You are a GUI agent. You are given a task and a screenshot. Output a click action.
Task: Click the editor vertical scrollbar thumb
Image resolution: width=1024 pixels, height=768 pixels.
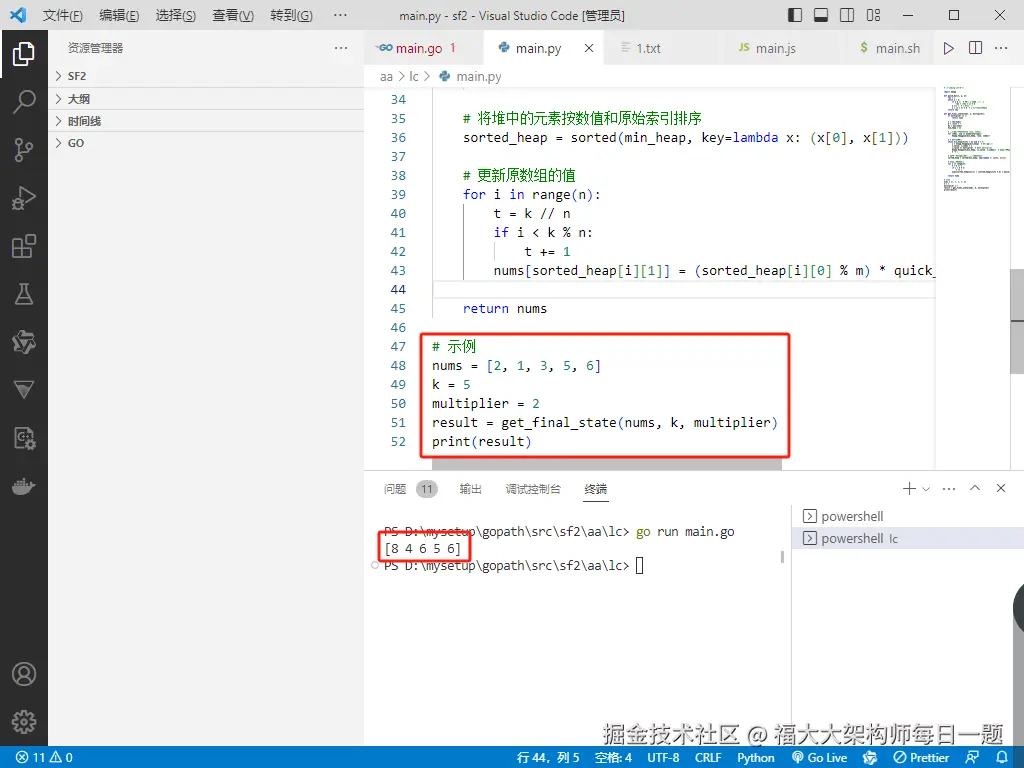click(1017, 321)
